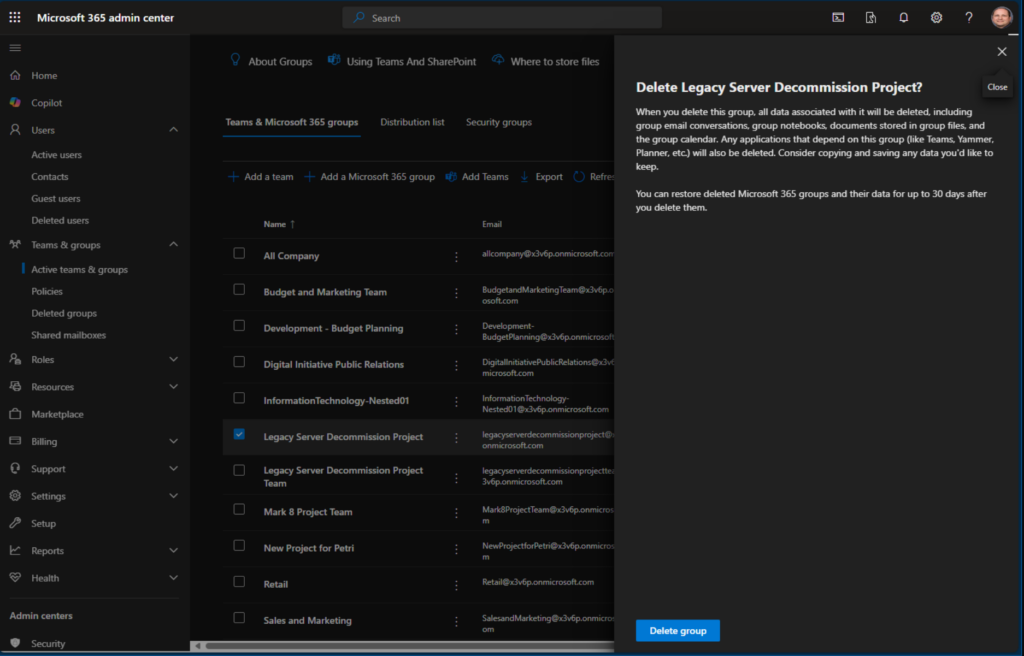Select the Mark 8 Project Team checkbox
1024x656 pixels.
tap(238, 509)
